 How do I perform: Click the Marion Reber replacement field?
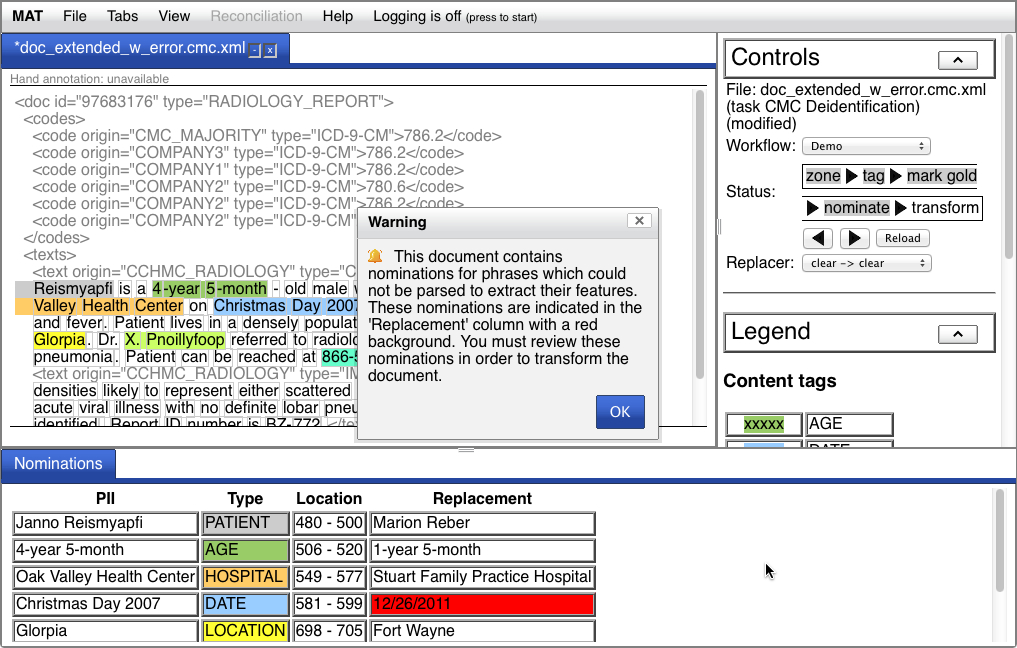[x=482, y=523]
